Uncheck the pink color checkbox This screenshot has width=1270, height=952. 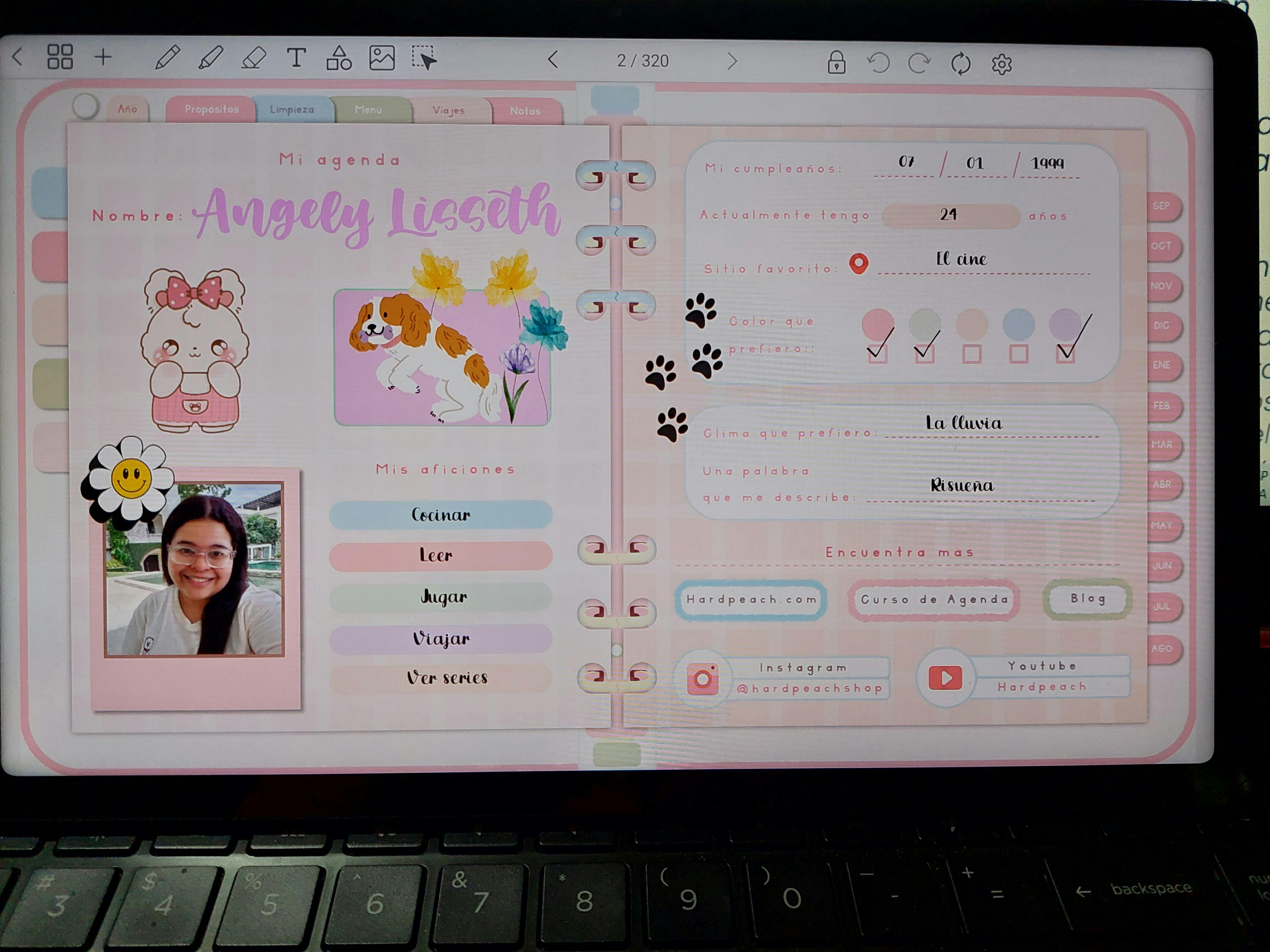(x=877, y=354)
